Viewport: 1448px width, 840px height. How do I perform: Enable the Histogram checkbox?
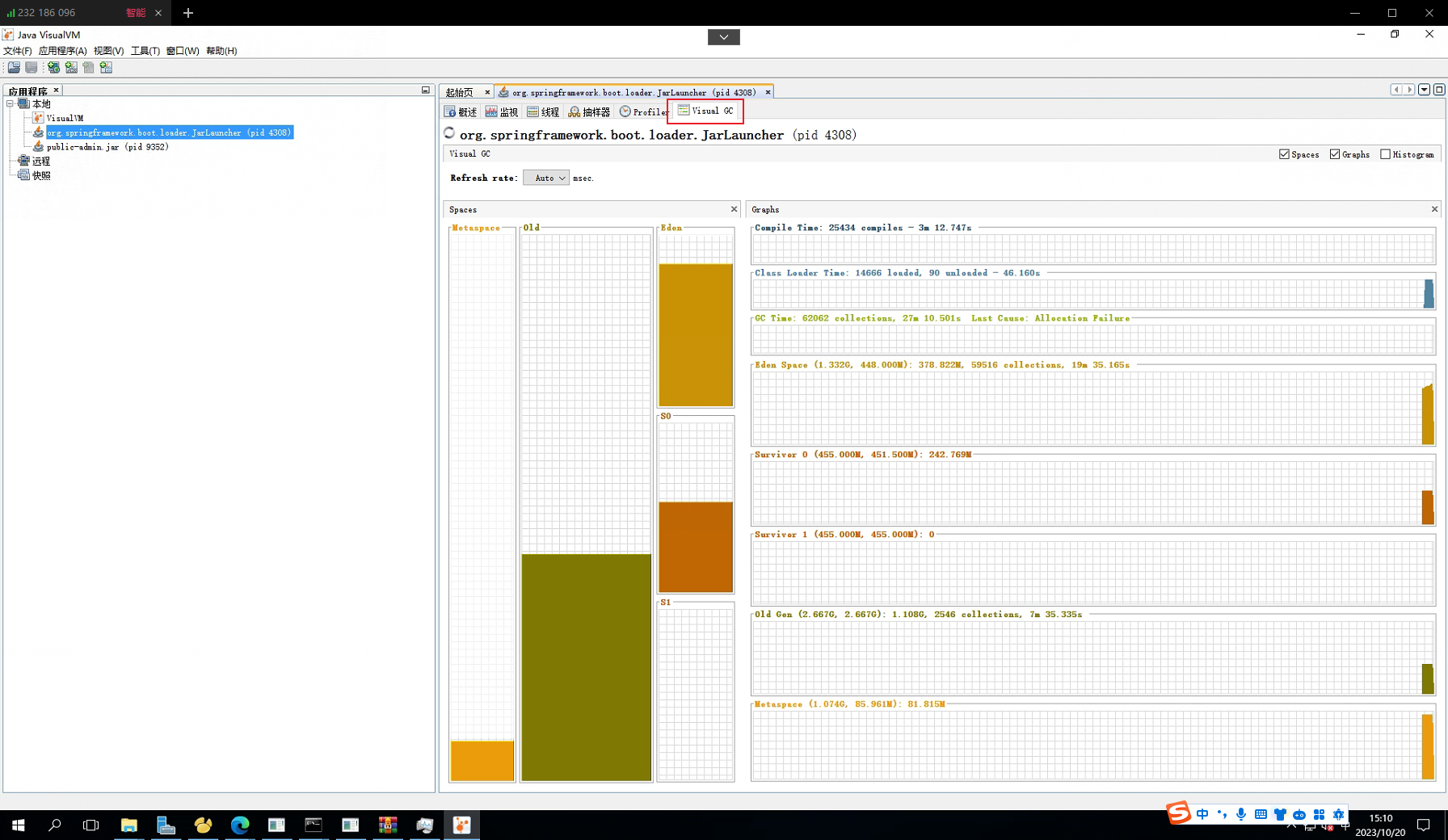(x=1385, y=154)
